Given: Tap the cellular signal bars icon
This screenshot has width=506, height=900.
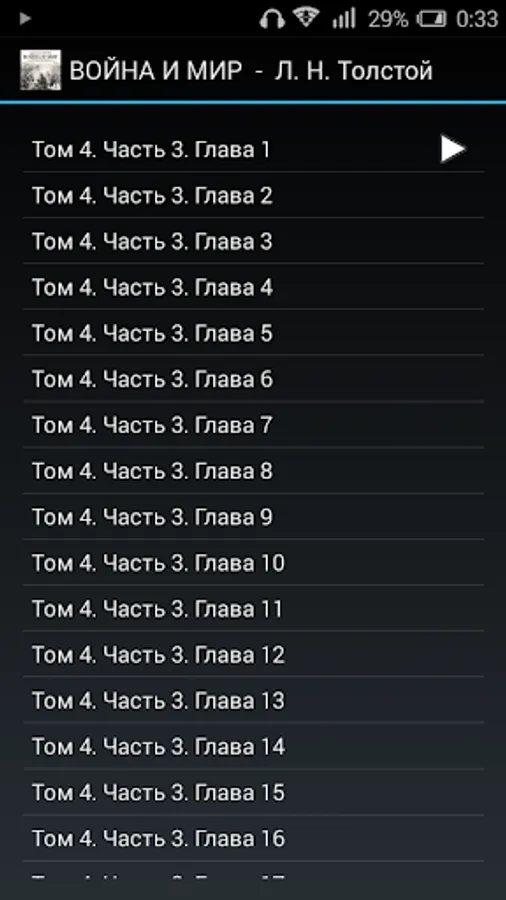Looking at the screenshot, I should click(x=344, y=19).
